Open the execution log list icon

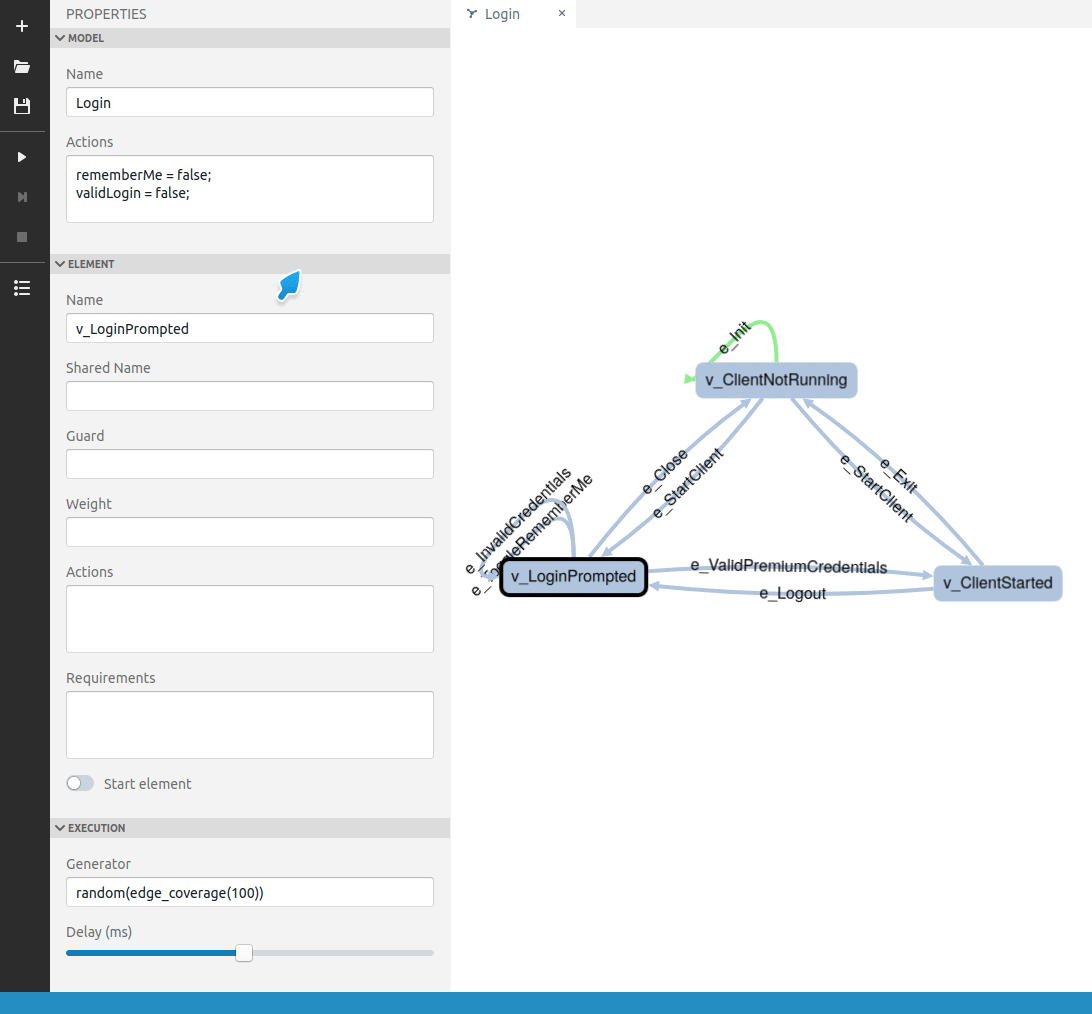(x=22, y=288)
